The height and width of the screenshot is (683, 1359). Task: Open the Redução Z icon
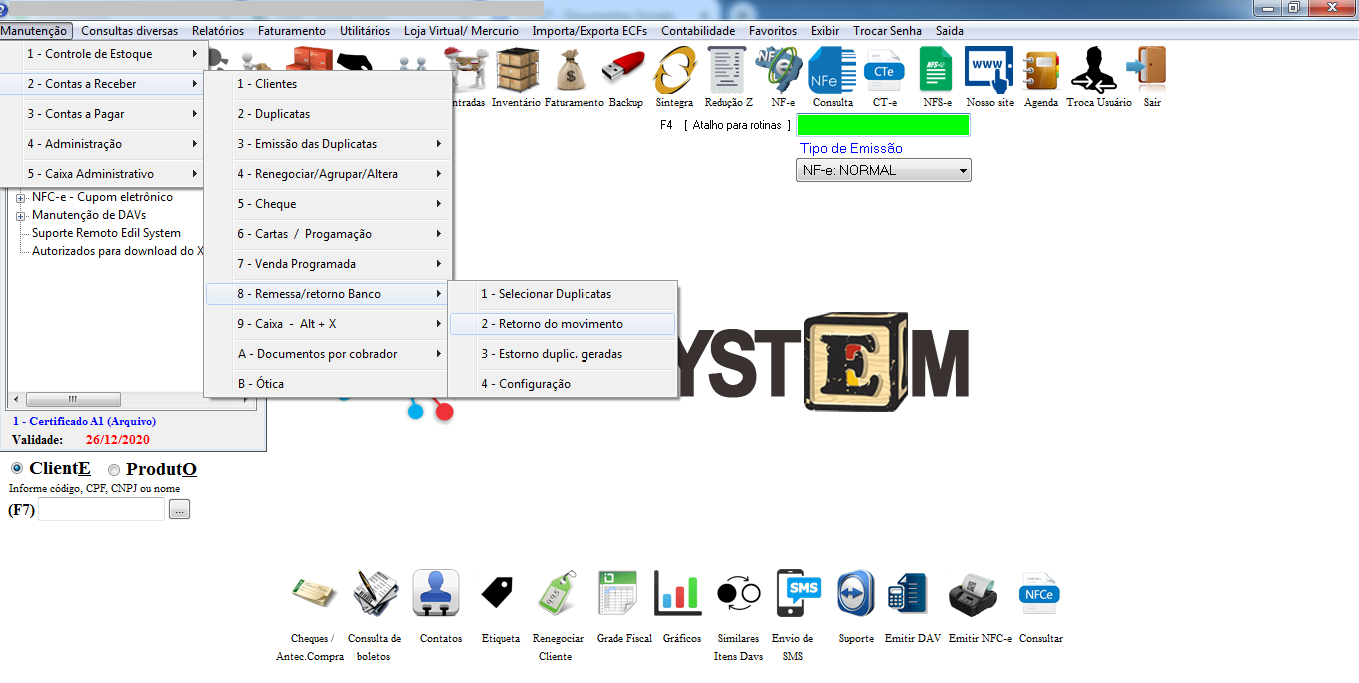(728, 72)
